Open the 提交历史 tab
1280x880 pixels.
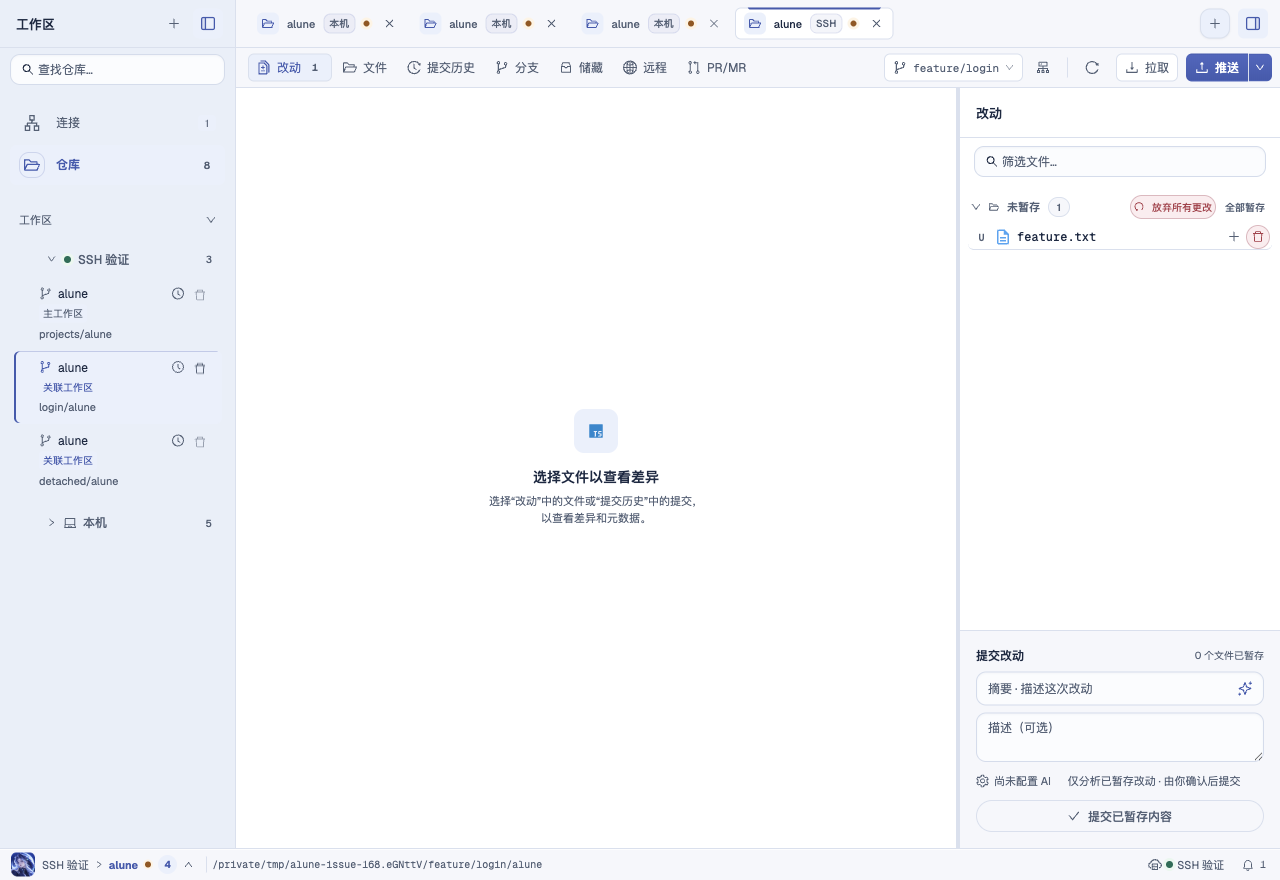[x=441, y=68]
